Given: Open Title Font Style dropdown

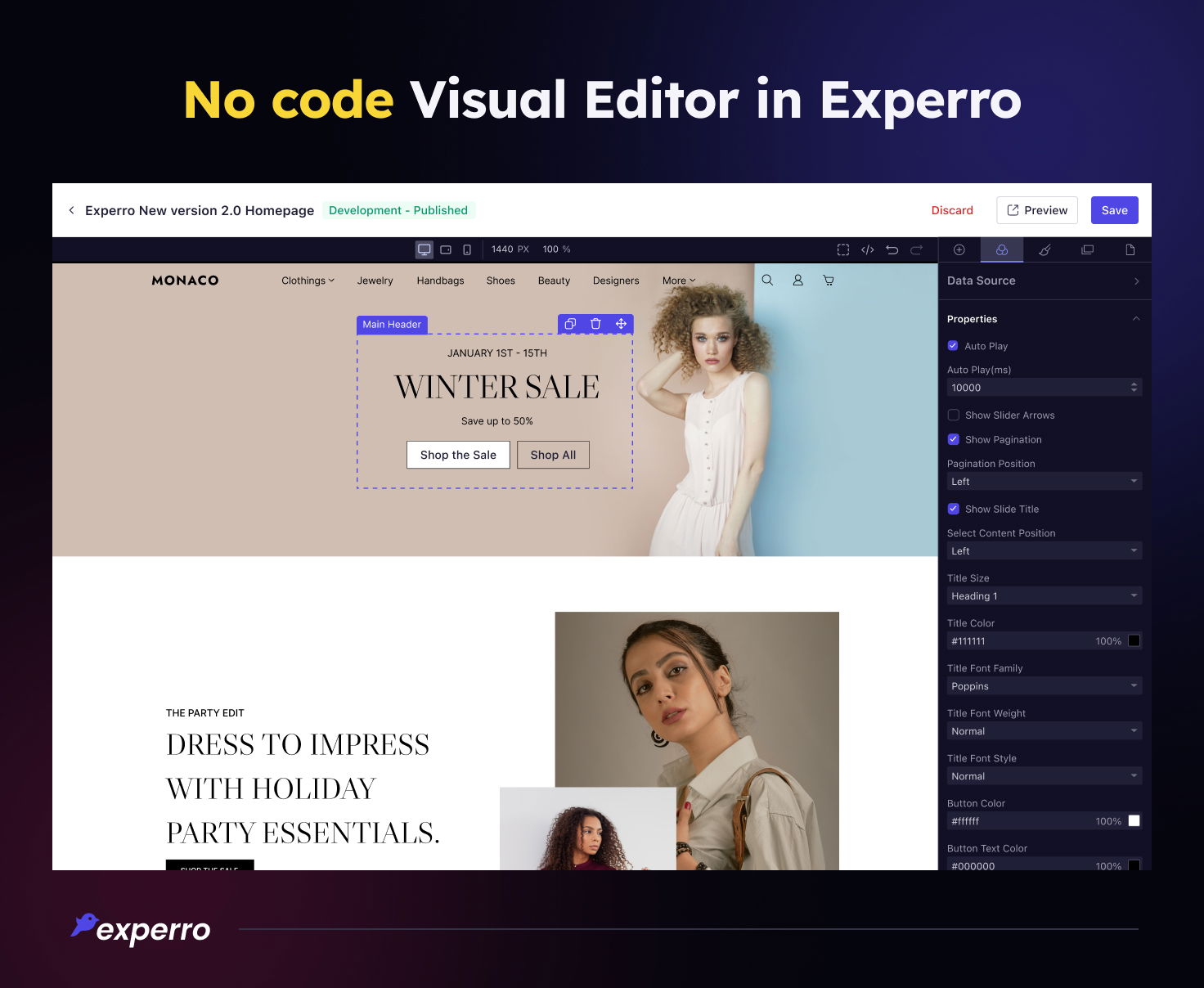Looking at the screenshot, I should point(1045,776).
